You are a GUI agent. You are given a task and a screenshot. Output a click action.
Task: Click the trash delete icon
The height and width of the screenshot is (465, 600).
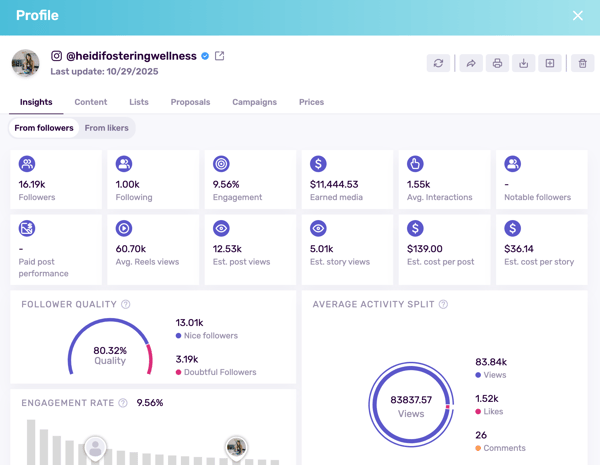pyautogui.click(x=582, y=63)
